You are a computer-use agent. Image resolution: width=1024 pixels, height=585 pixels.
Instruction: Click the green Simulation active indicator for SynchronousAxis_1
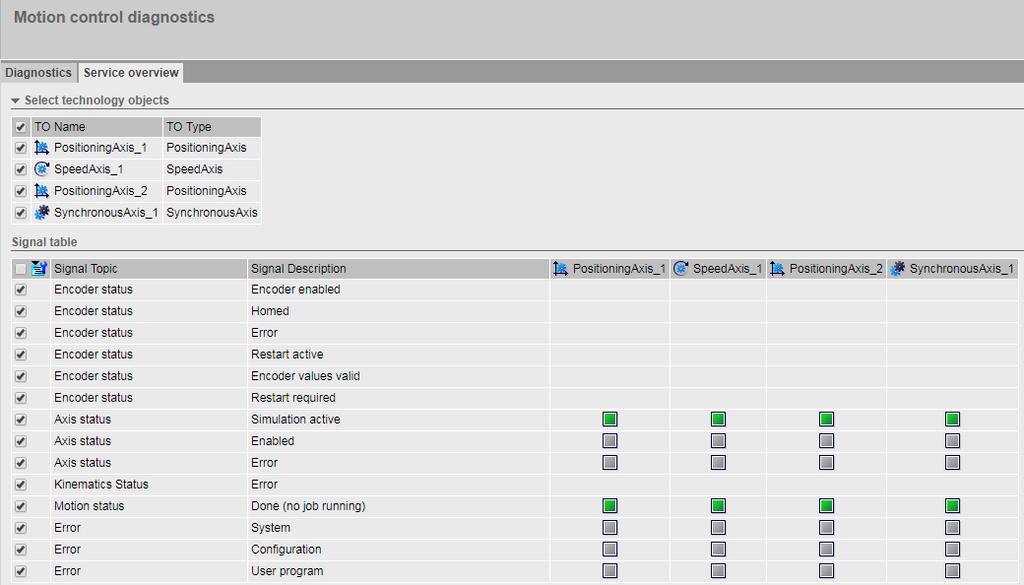click(952, 419)
